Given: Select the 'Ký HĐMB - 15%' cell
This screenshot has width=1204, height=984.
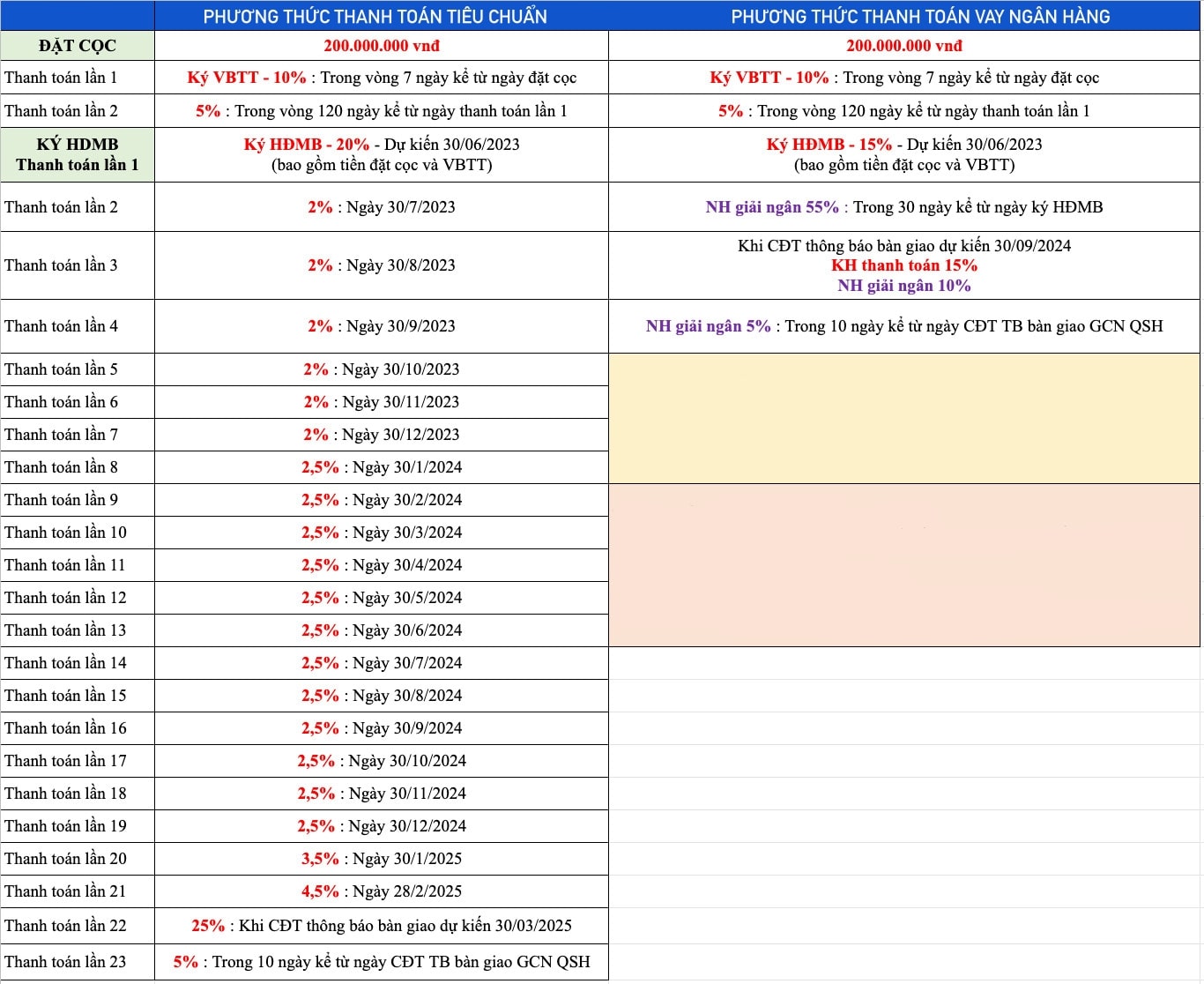Looking at the screenshot, I should 903,154.
